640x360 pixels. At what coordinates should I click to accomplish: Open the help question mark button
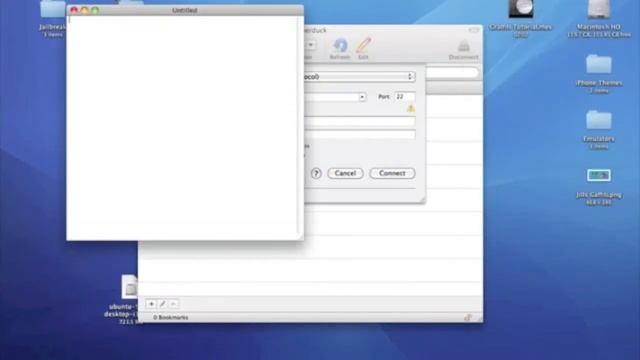tap(316, 173)
